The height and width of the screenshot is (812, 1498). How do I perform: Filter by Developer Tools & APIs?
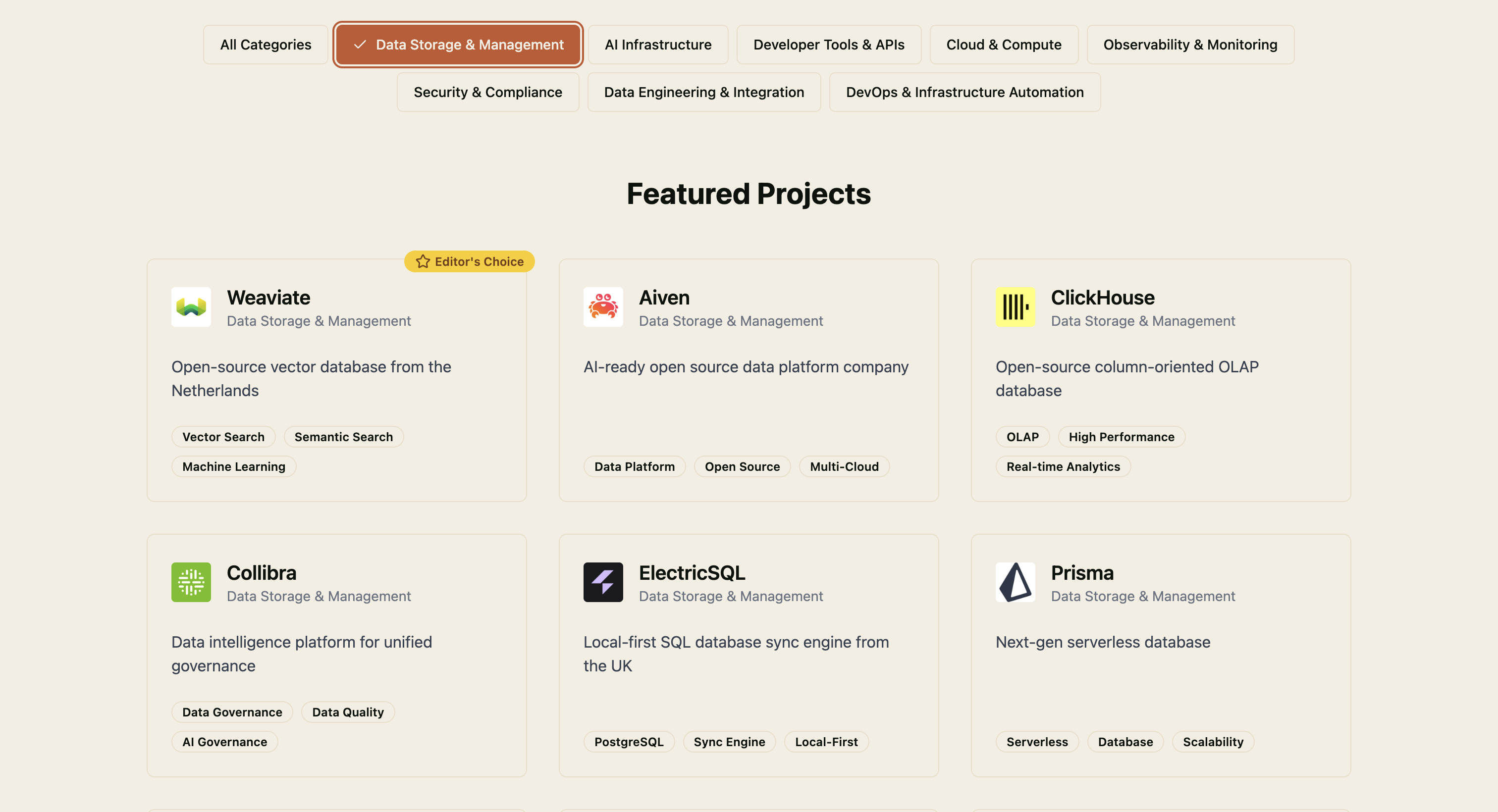pos(829,45)
